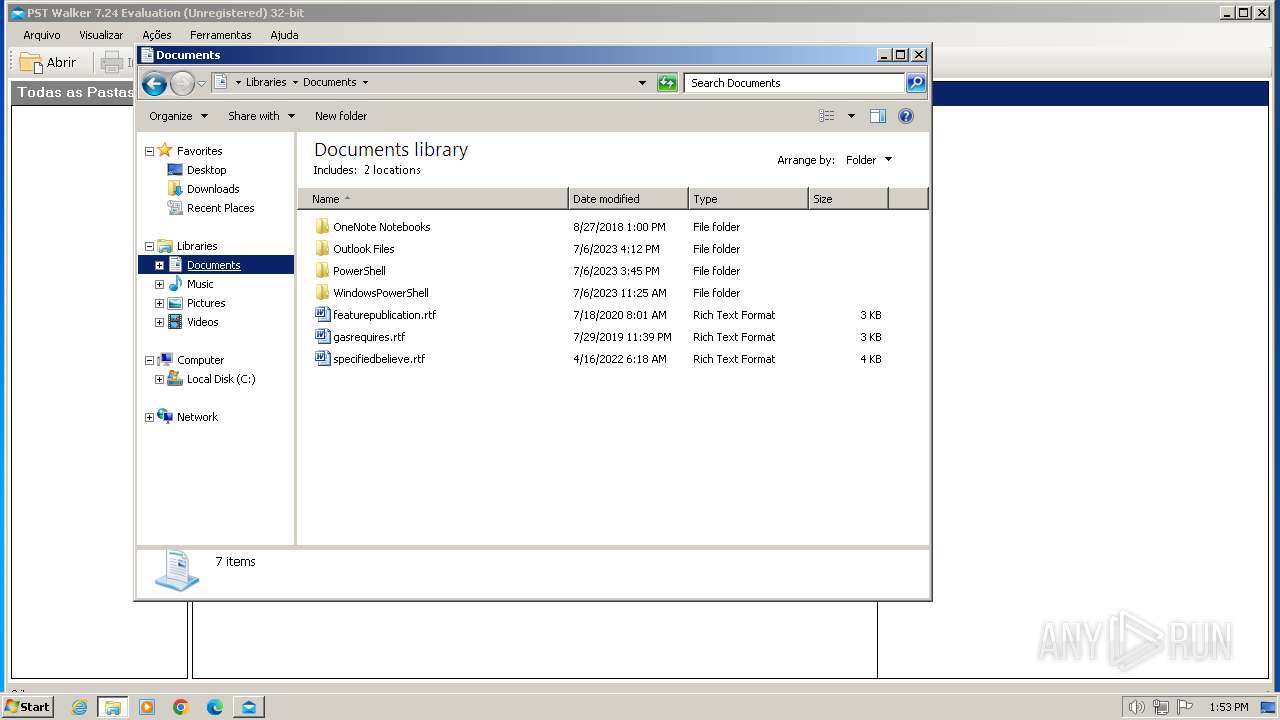Select Recent Places in Favorites

(220, 208)
